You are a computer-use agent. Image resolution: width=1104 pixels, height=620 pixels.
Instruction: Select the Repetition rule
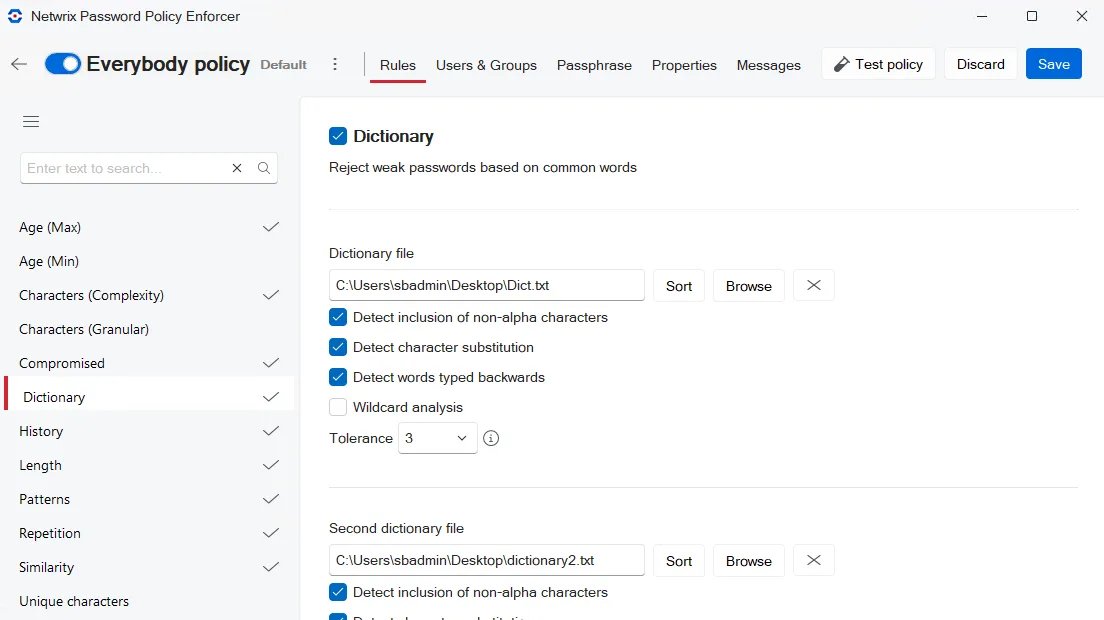point(149,533)
